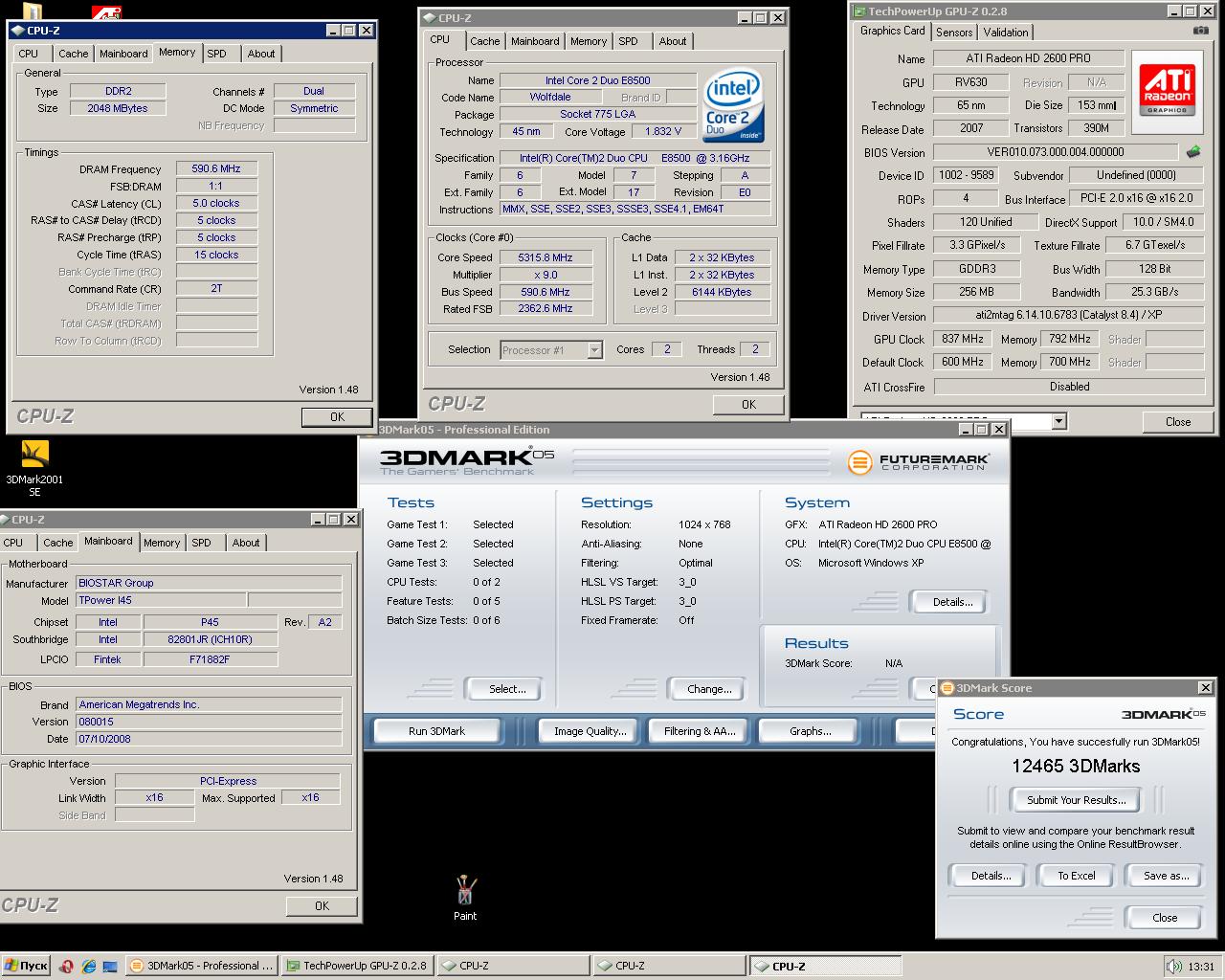The width and height of the screenshot is (1225, 980).
Task: Click the BIOS save chip icon in GPU-Z
Action: tap(1193, 151)
